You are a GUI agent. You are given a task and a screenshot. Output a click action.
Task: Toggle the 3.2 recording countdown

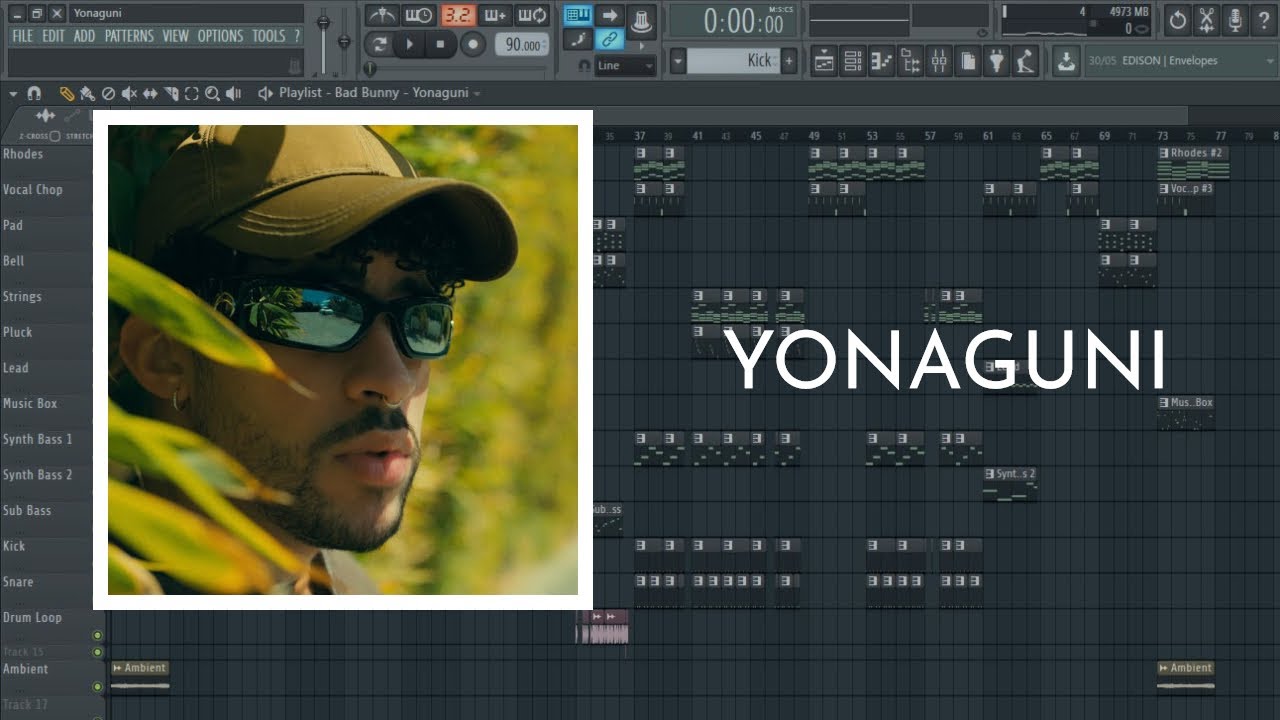(458, 15)
